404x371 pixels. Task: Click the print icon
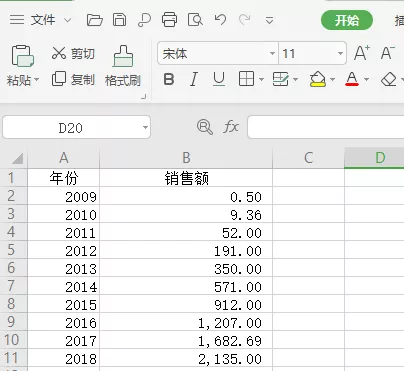coord(169,20)
